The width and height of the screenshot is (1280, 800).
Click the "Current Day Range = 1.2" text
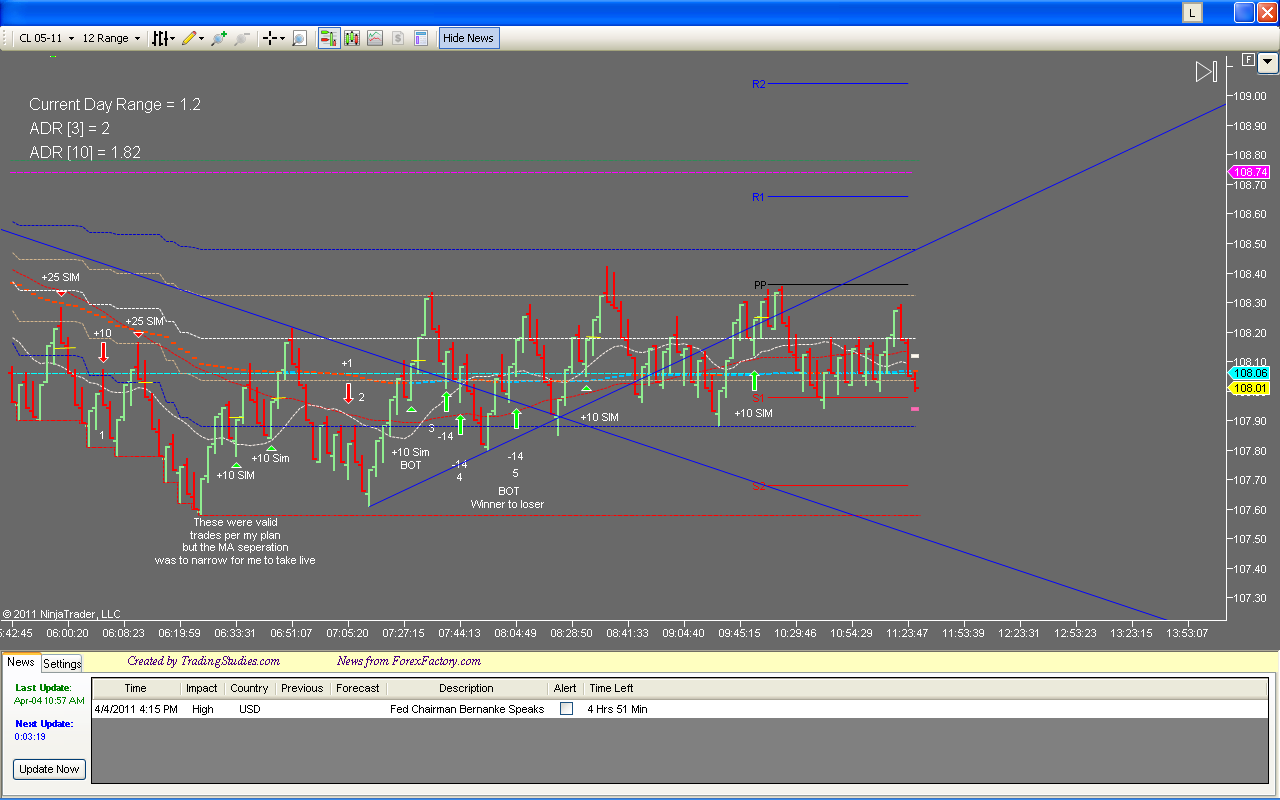coord(115,104)
